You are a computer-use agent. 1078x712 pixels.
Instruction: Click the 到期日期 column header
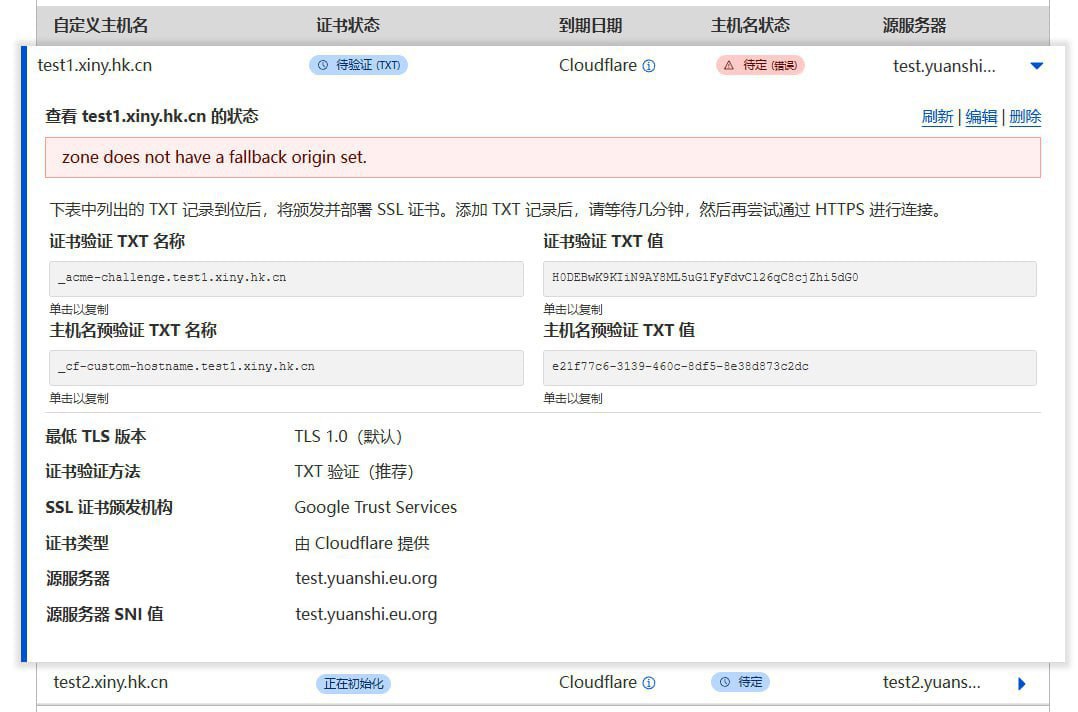click(590, 25)
